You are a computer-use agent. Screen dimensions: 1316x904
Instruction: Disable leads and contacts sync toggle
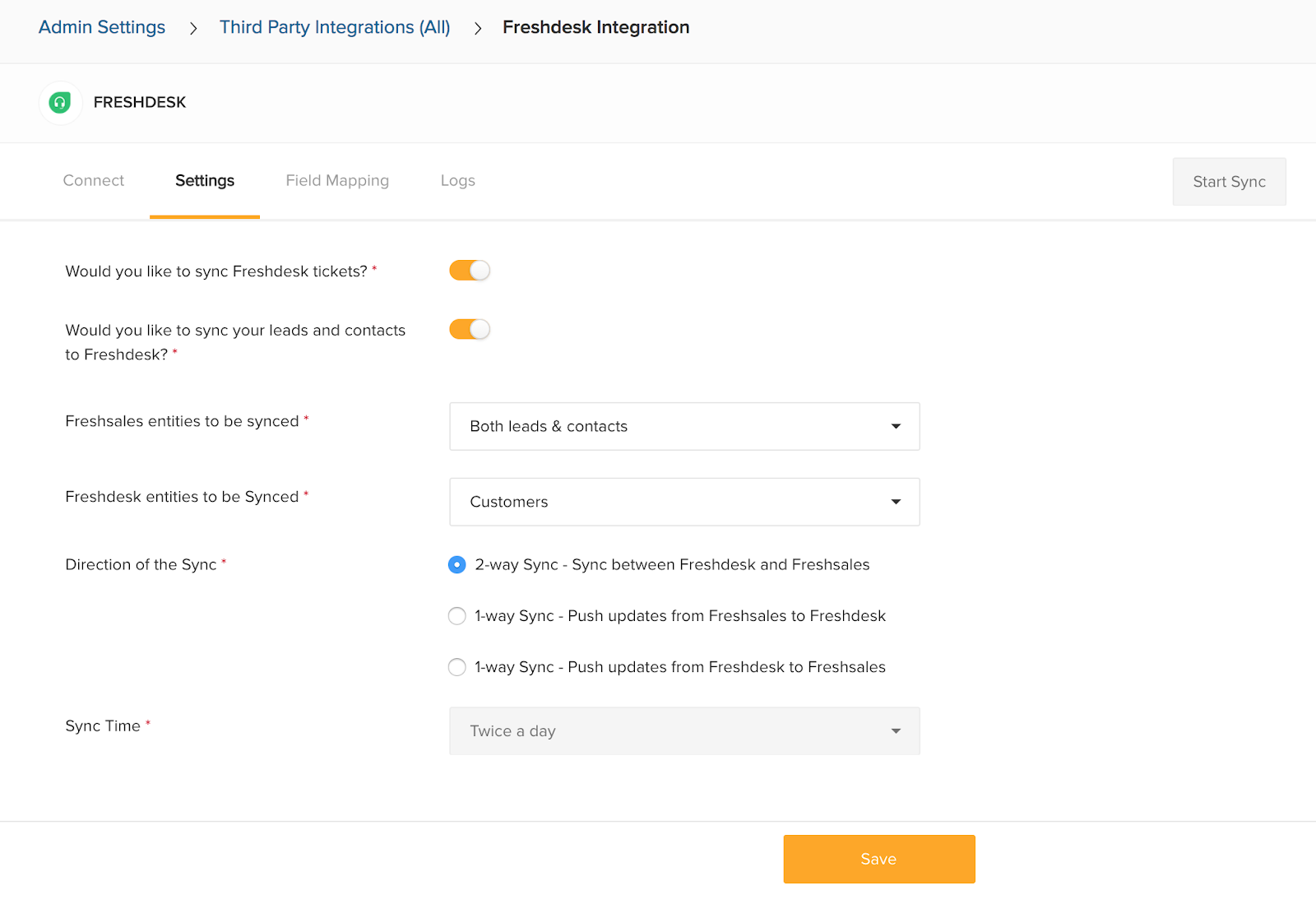click(x=470, y=330)
